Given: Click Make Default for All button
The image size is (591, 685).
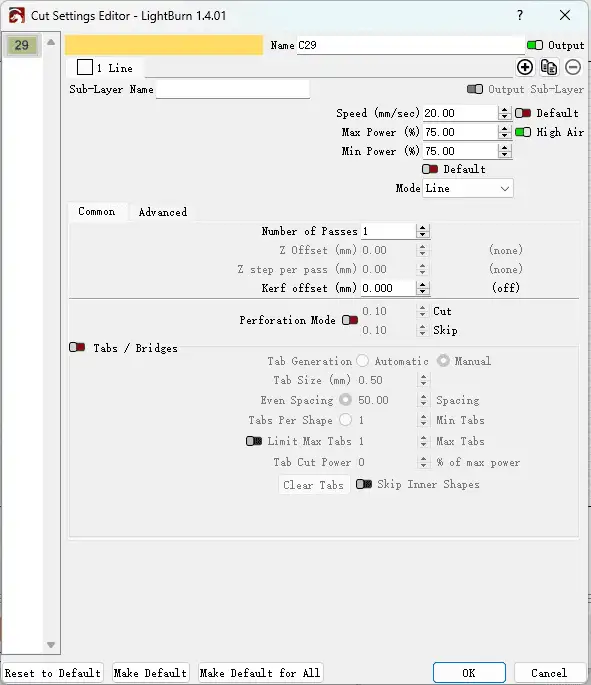Looking at the screenshot, I should click(260, 673).
